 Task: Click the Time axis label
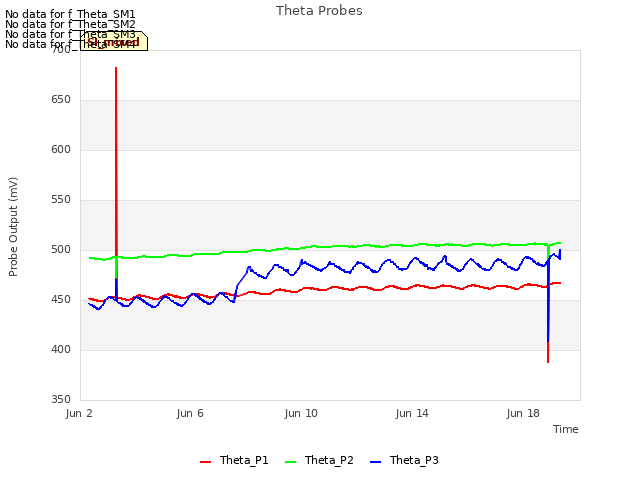[566, 429]
